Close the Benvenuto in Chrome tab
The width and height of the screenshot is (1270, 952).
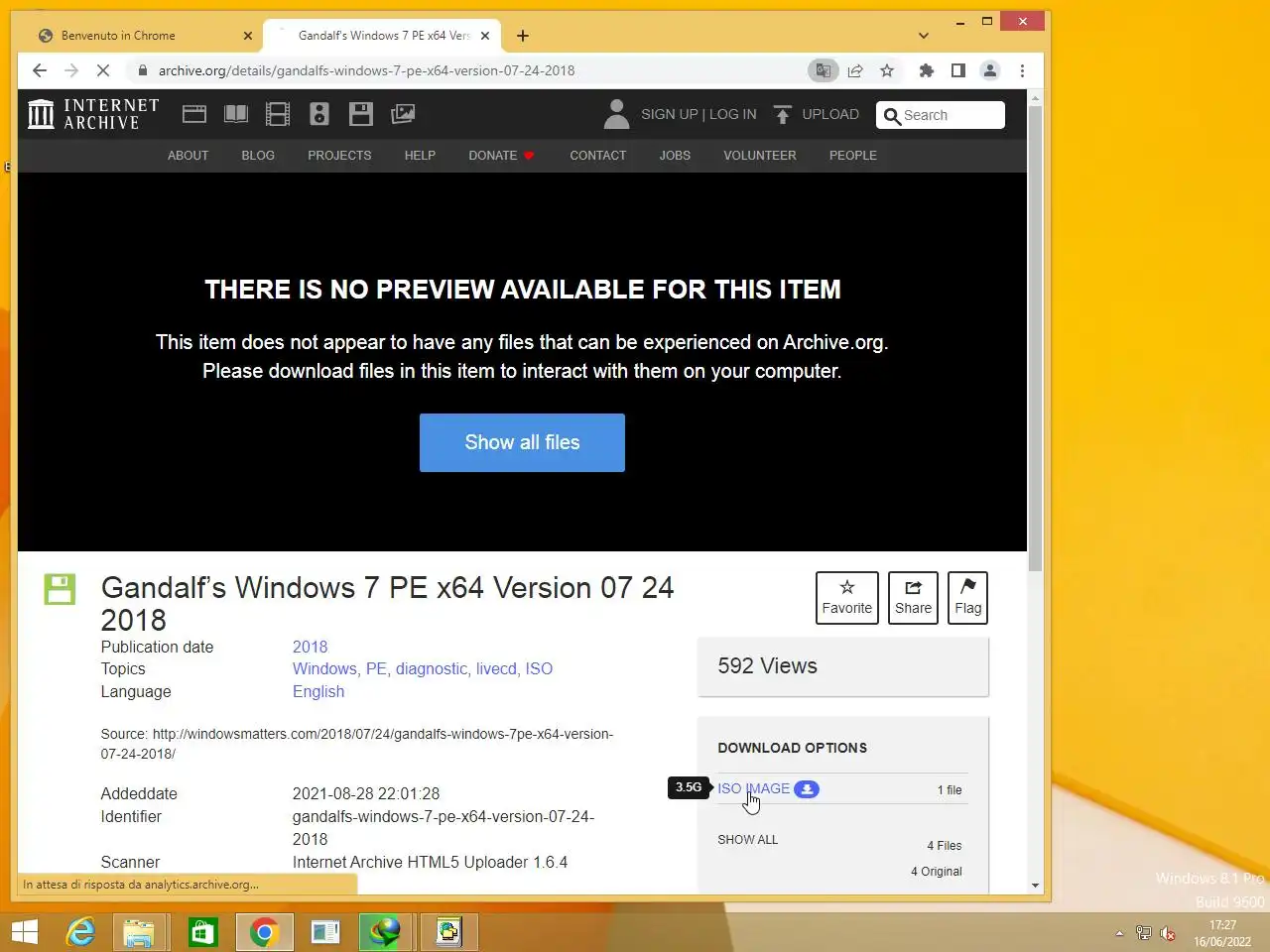click(248, 36)
